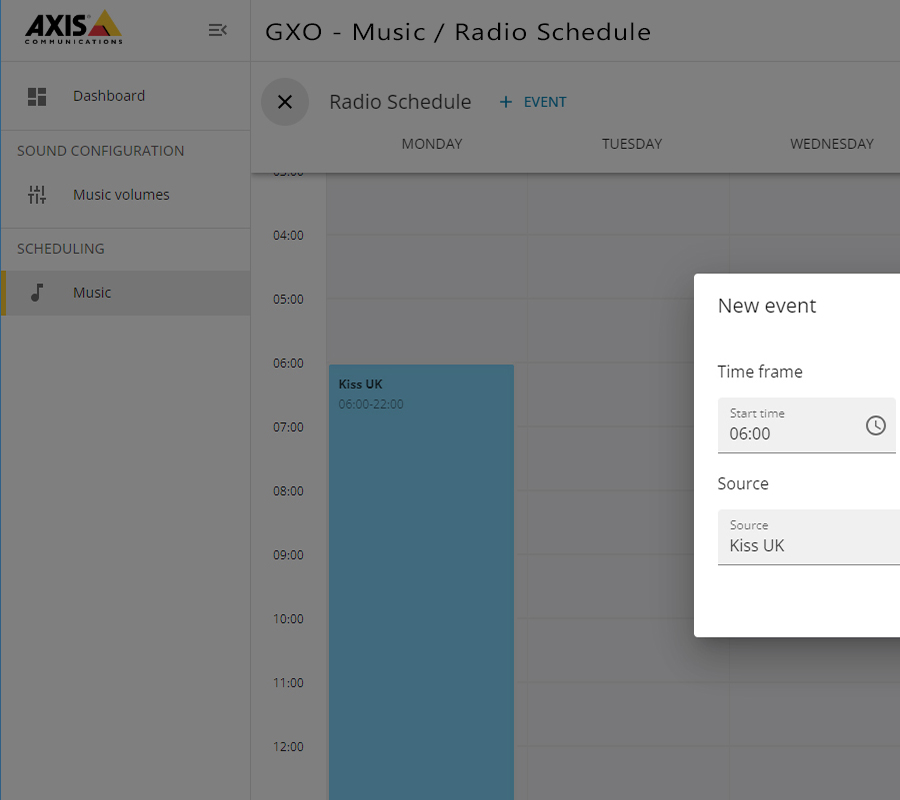The width and height of the screenshot is (900, 800).
Task: Collapse the sidebar using the menu icon
Action: [217, 30]
